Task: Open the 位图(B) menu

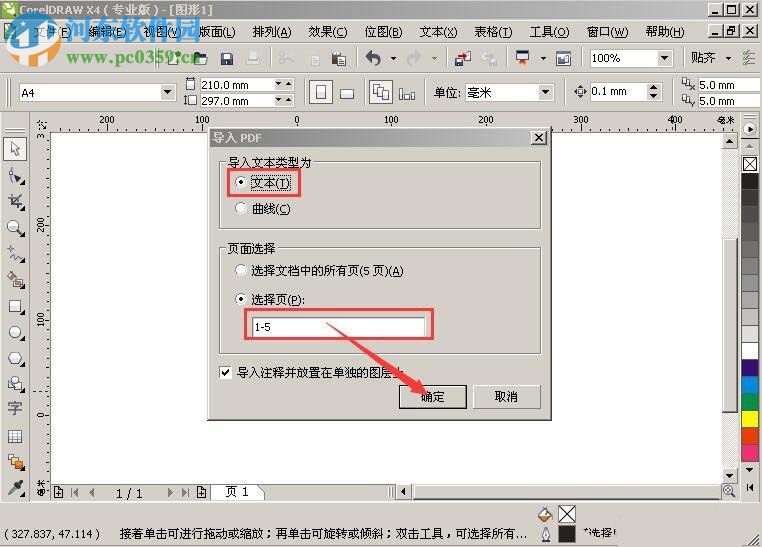Action: [x=383, y=32]
